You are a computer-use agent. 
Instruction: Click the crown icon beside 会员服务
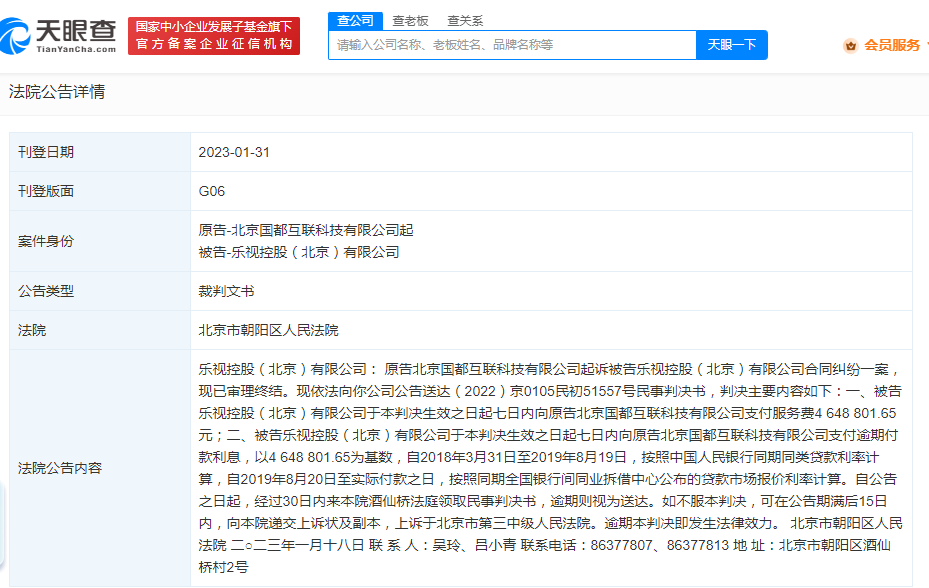tap(850, 45)
